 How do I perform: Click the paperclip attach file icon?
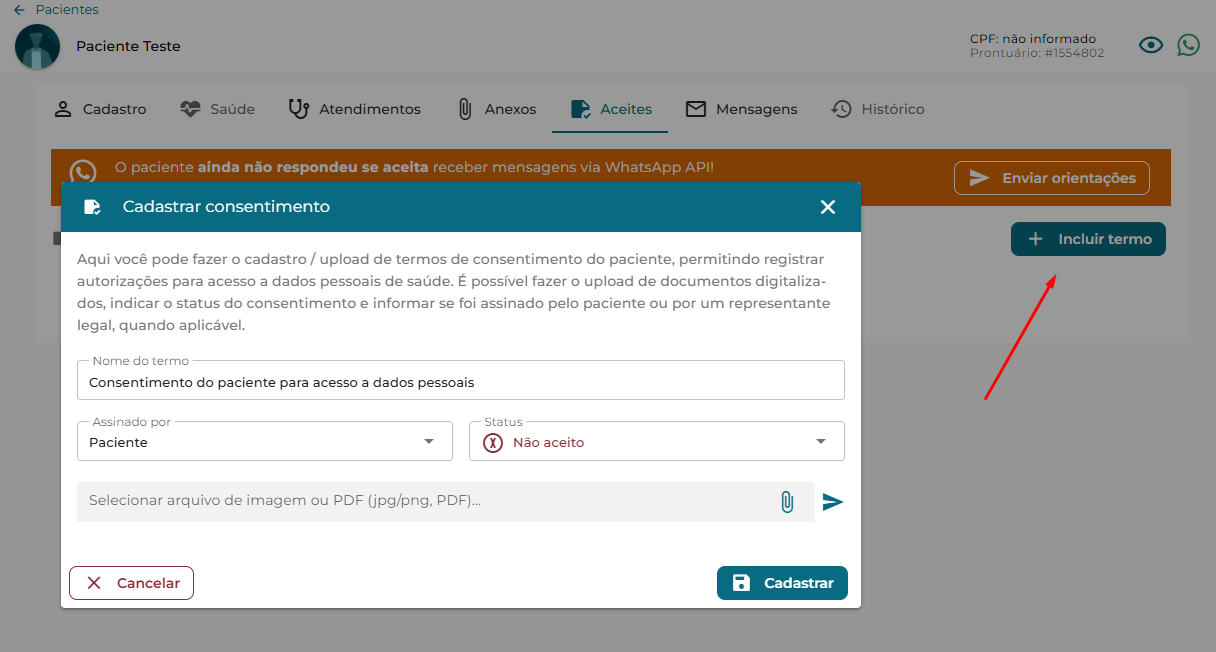point(787,502)
